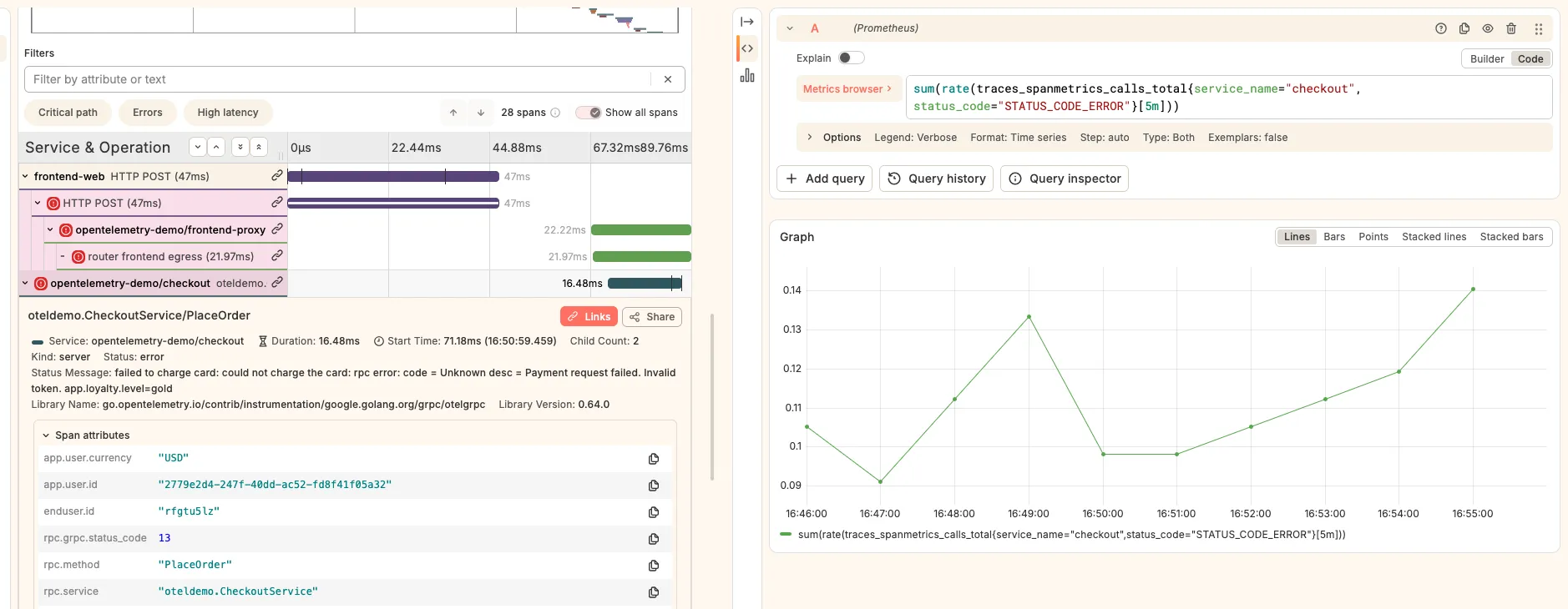This screenshot has width=1568, height=609.
Task: Select Stacked bars graph style
Action: 1511,237
